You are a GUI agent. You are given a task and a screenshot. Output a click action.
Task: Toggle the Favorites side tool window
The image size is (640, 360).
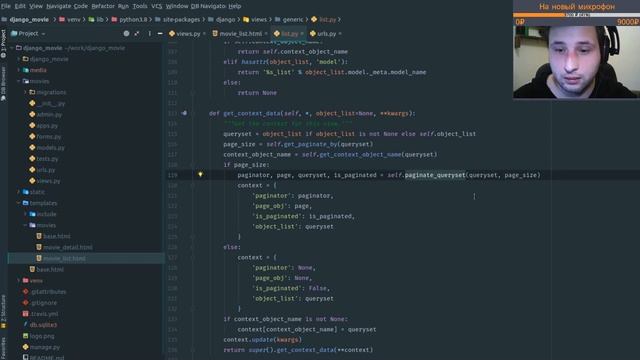(x=3, y=348)
